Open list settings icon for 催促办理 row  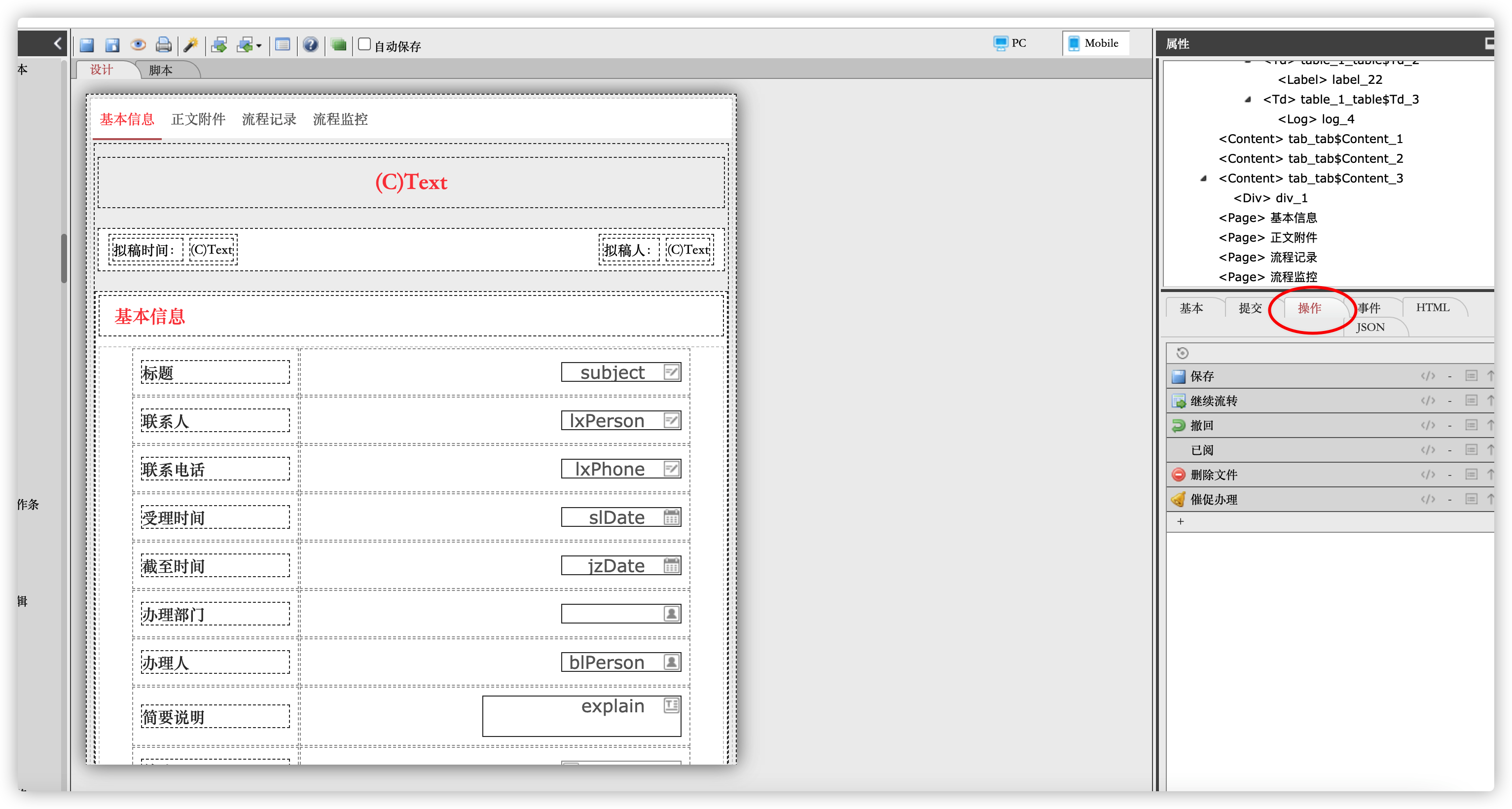pyautogui.click(x=1471, y=499)
